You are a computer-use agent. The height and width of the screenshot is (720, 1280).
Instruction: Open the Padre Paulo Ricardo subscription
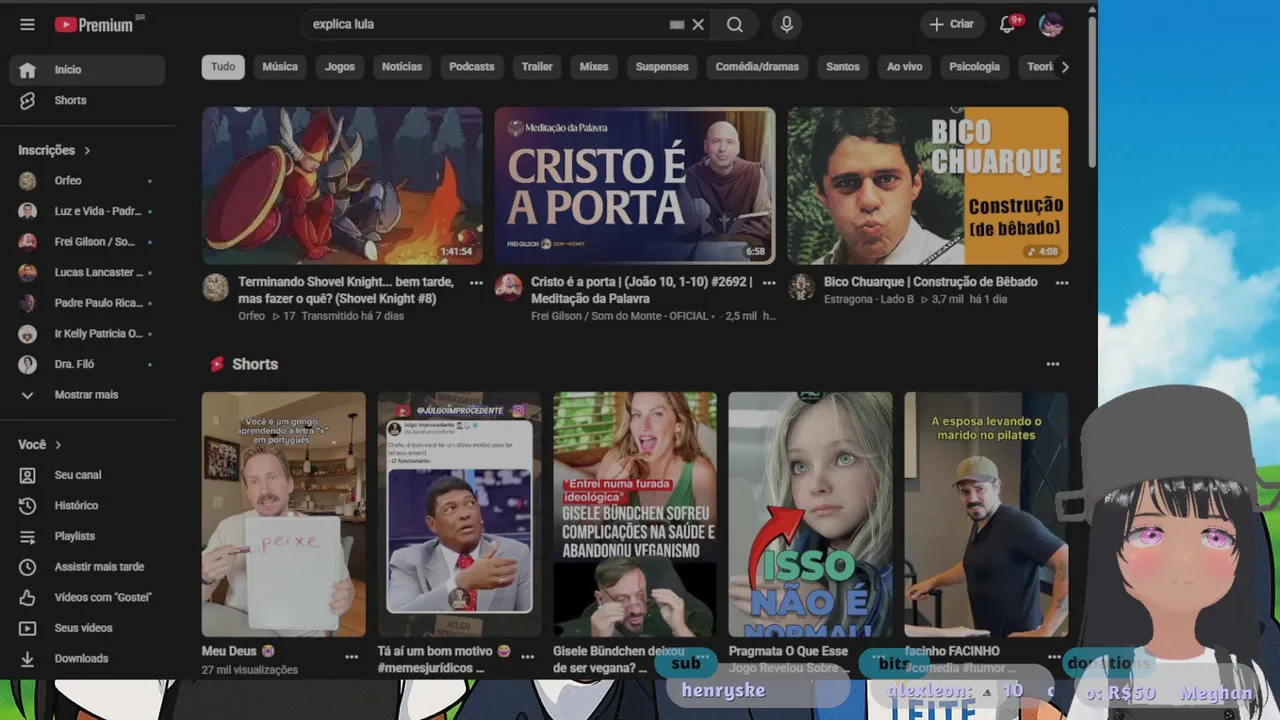(87, 303)
